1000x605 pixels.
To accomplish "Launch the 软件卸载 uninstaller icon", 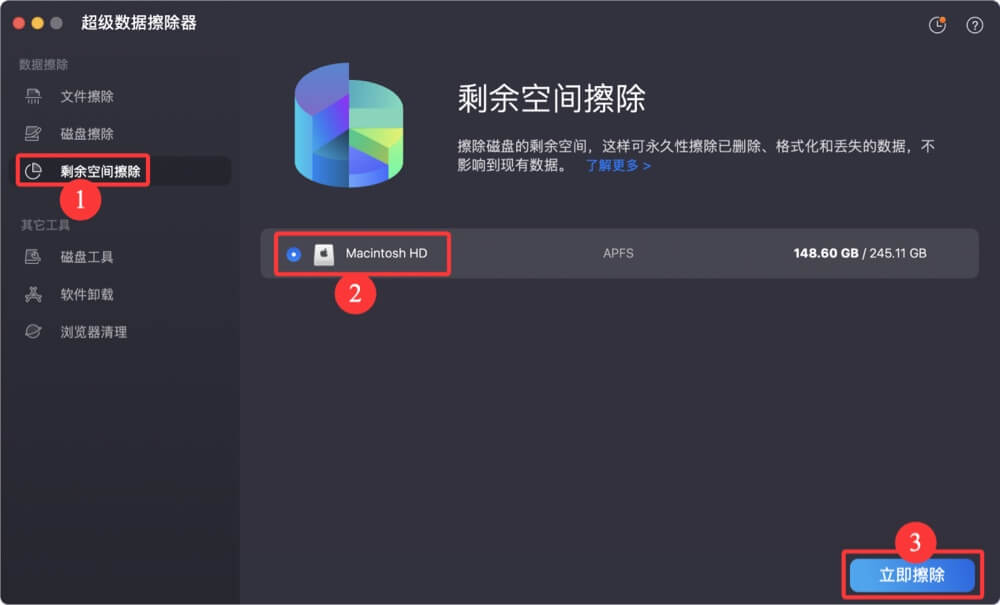I will 34,294.
